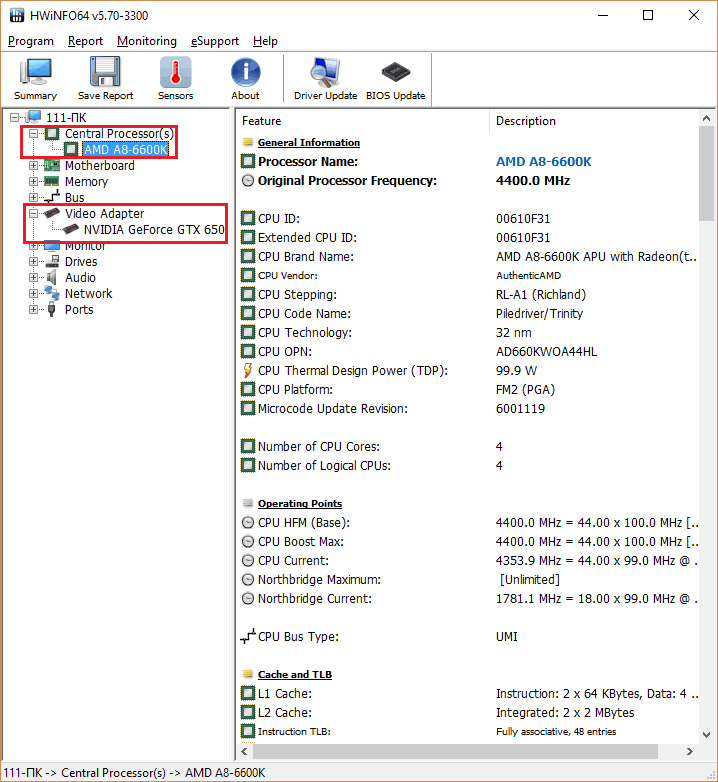Screen dimensions: 718x782
Task: Click the status bar path text
Action: 135,773
